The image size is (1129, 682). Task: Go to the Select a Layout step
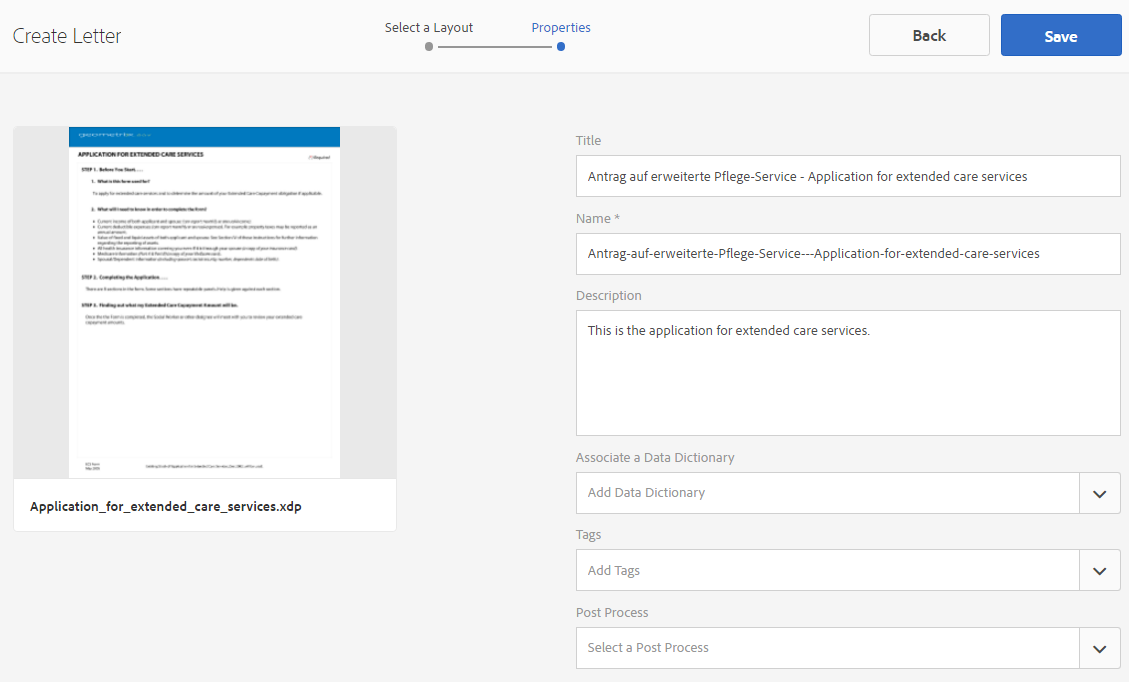point(429,28)
